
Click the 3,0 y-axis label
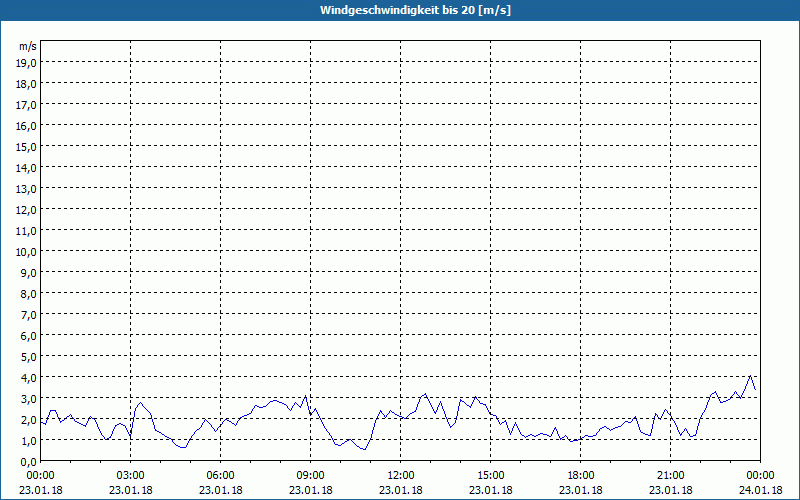click(x=28, y=398)
